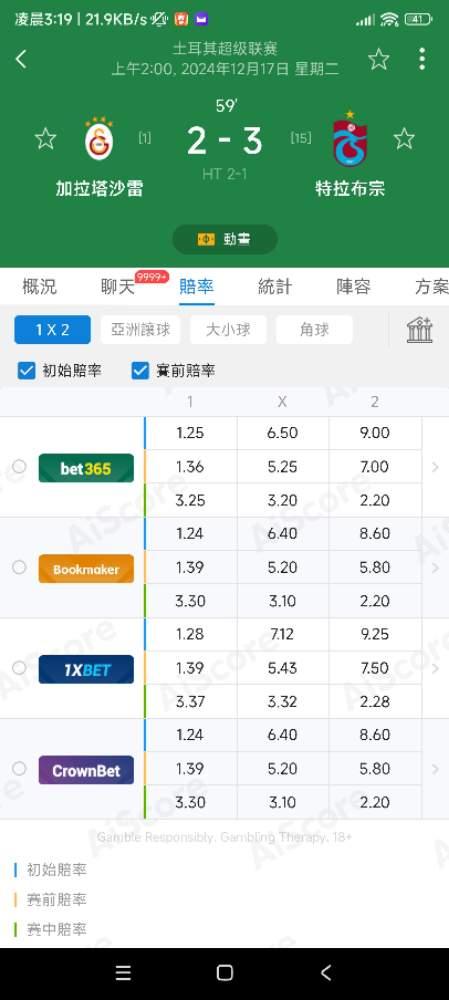Open the three-dot more options menu

422,59
